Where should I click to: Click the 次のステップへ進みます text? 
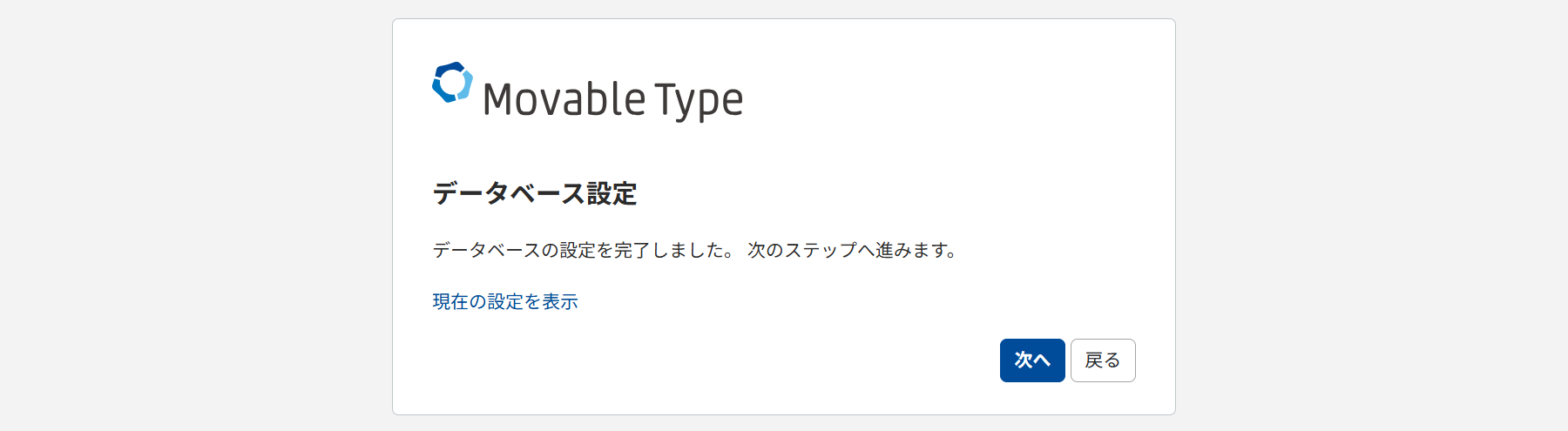click(852, 251)
